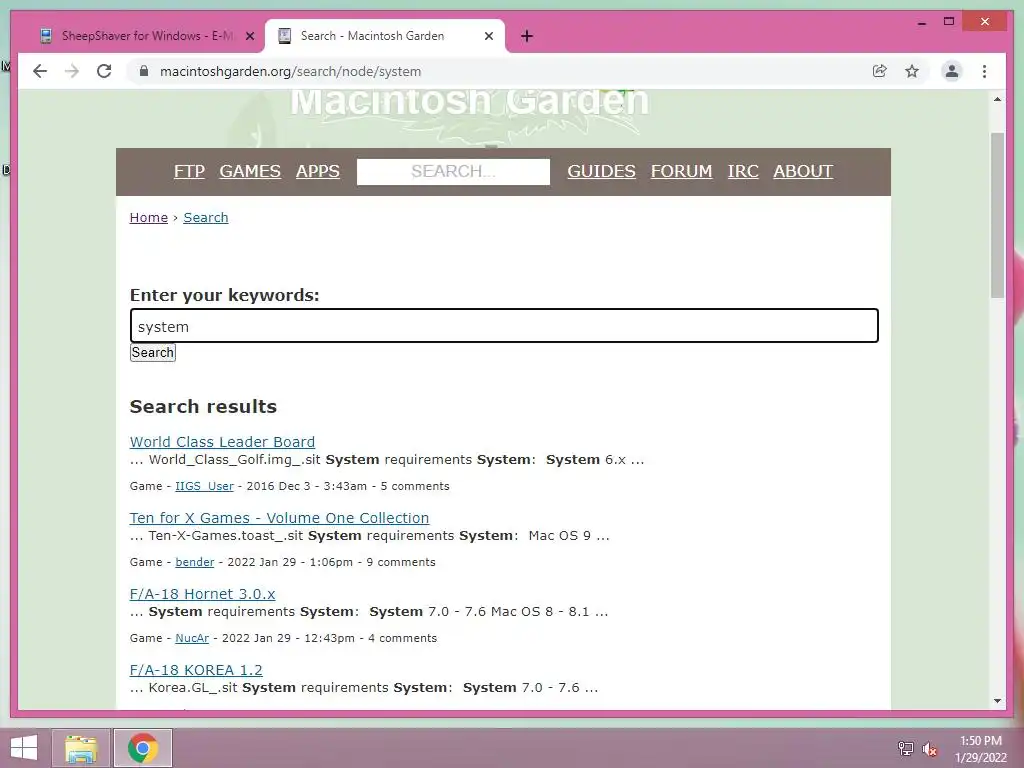This screenshot has width=1024, height=768.
Task: Click the header SEARCH... field
Action: pyautogui.click(x=453, y=172)
